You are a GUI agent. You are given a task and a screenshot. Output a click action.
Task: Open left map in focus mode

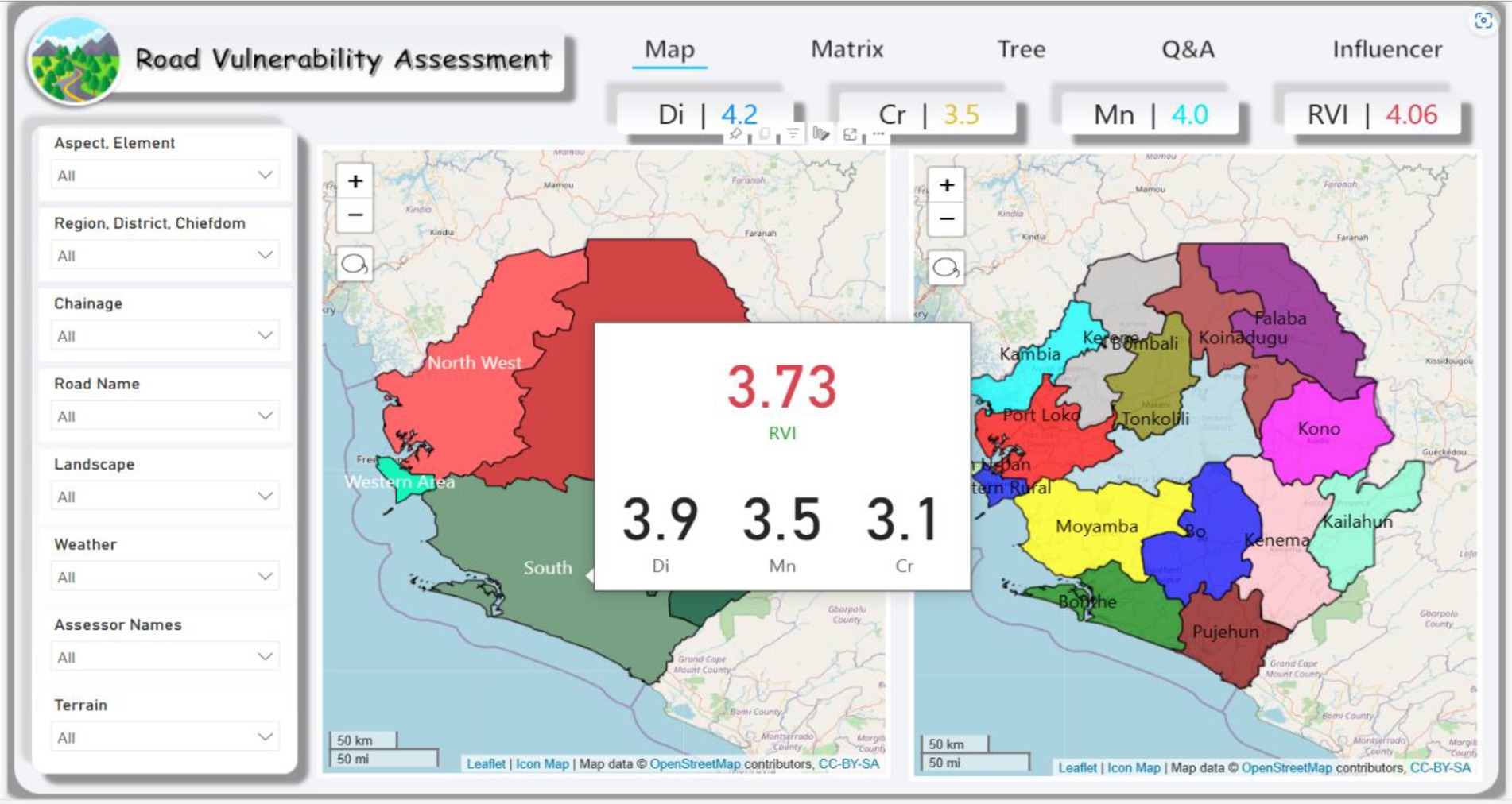[x=850, y=134]
